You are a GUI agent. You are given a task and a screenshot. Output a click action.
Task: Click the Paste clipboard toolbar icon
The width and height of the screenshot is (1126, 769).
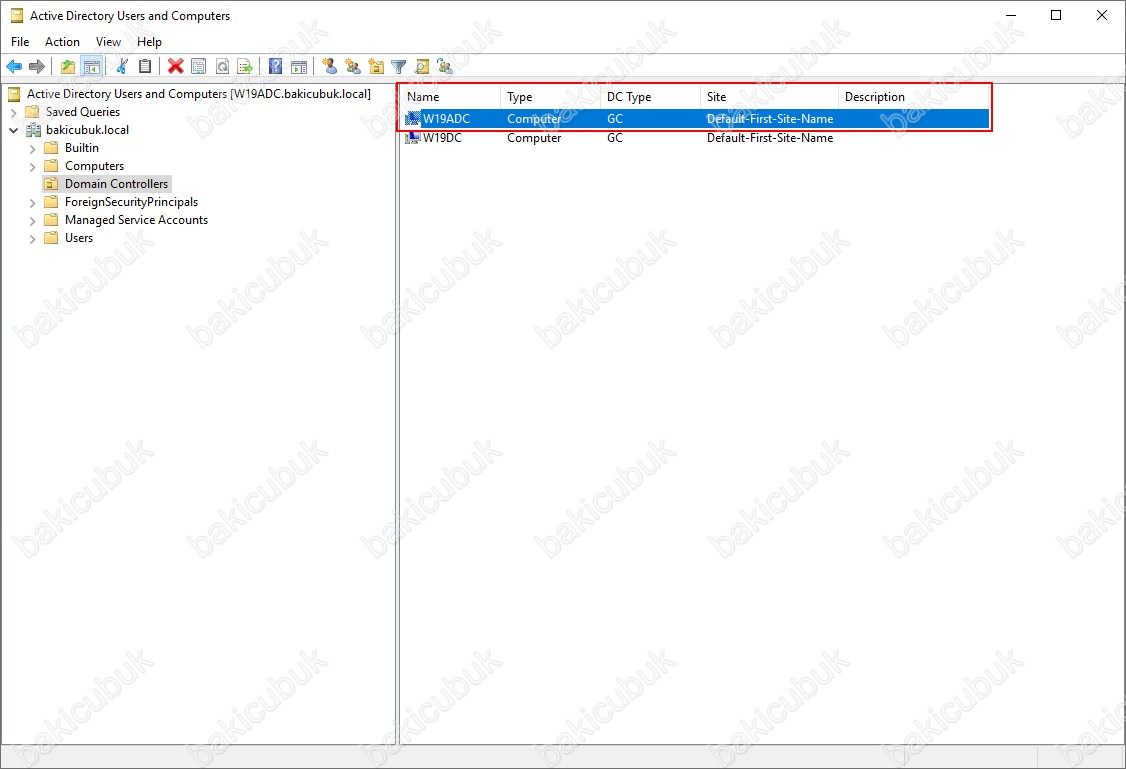(x=144, y=67)
